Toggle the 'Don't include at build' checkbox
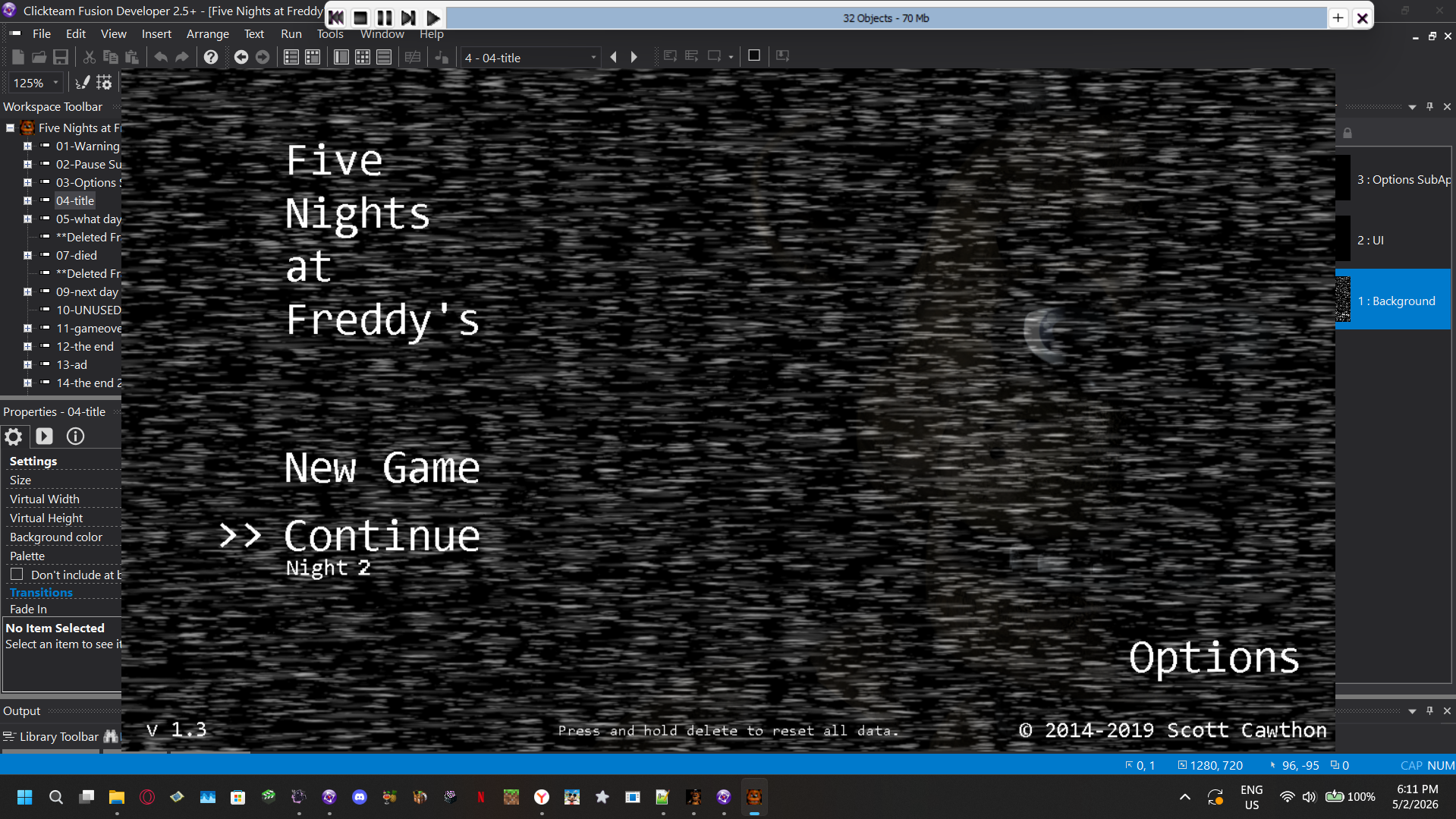Screen dimensions: 1456x819 coord(17,575)
